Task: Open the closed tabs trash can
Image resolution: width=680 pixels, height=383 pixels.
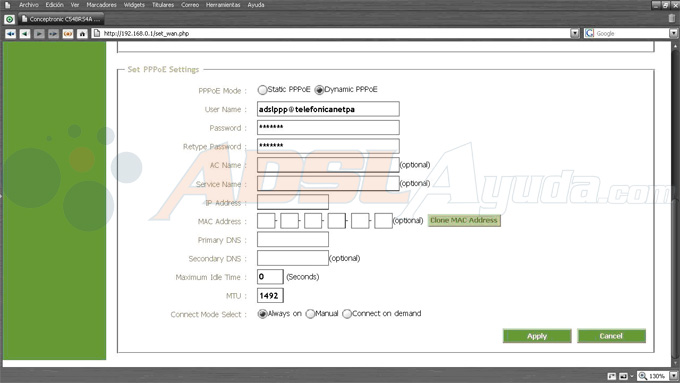Action: coord(672,19)
